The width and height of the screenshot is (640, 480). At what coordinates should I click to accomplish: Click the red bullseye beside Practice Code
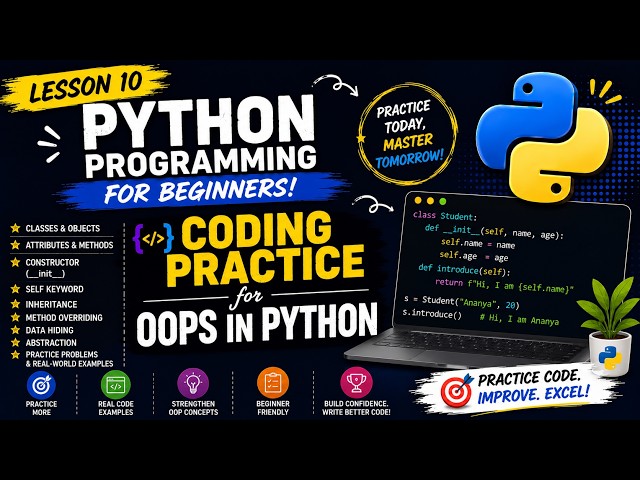457,391
